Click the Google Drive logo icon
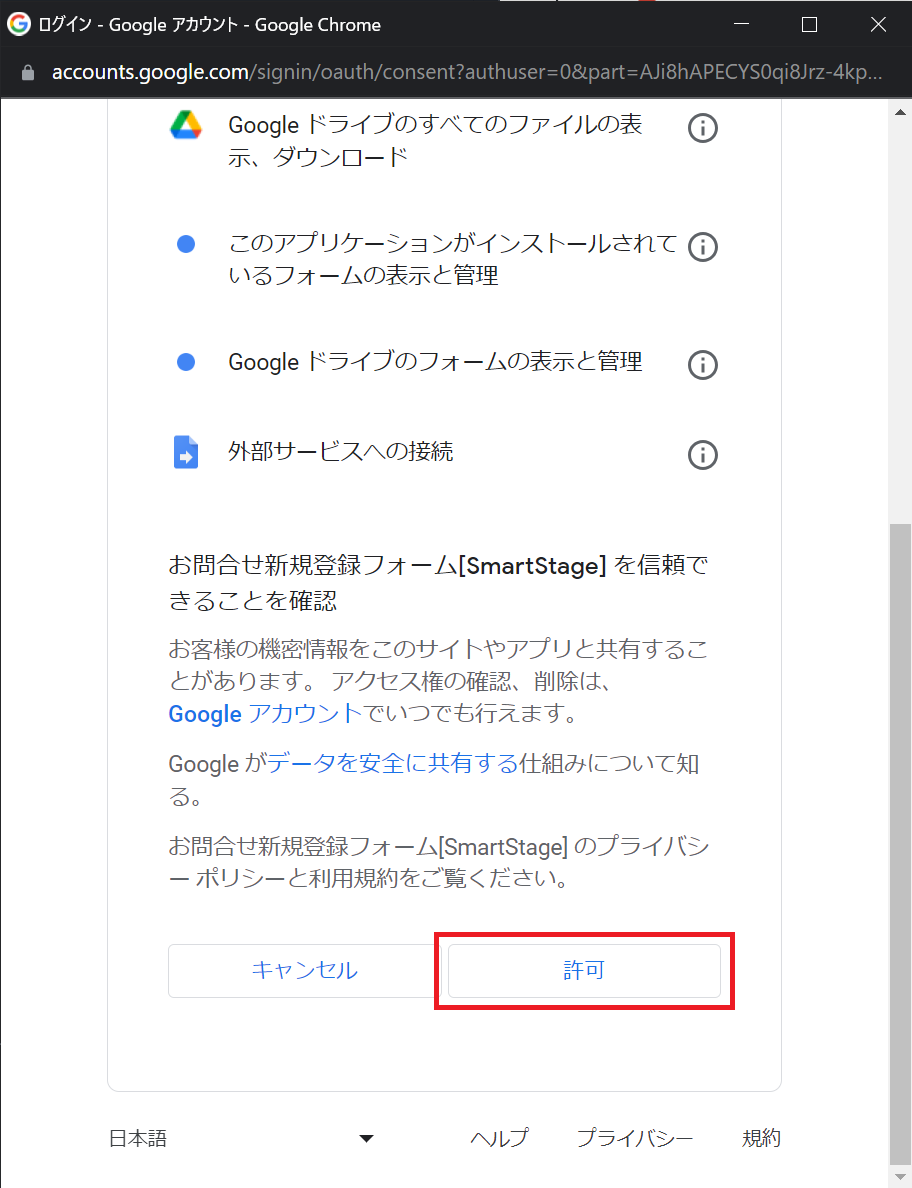912x1188 pixels. [x=186, y=125]
